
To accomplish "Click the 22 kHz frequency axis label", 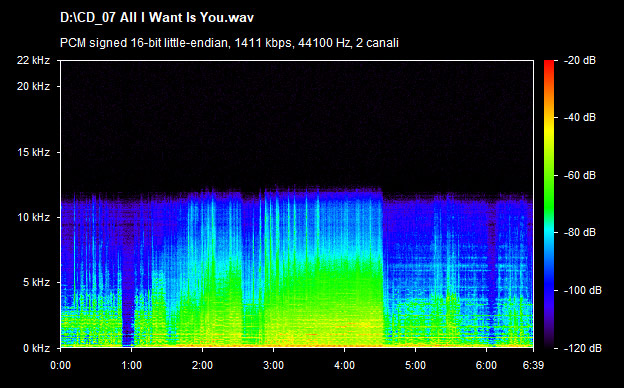I will (x=33, y=60).
